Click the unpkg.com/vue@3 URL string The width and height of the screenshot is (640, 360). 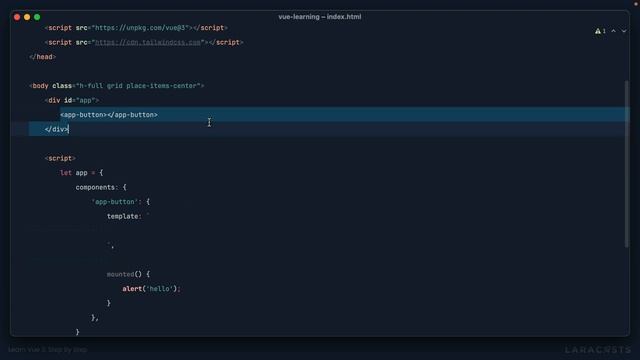141,28
